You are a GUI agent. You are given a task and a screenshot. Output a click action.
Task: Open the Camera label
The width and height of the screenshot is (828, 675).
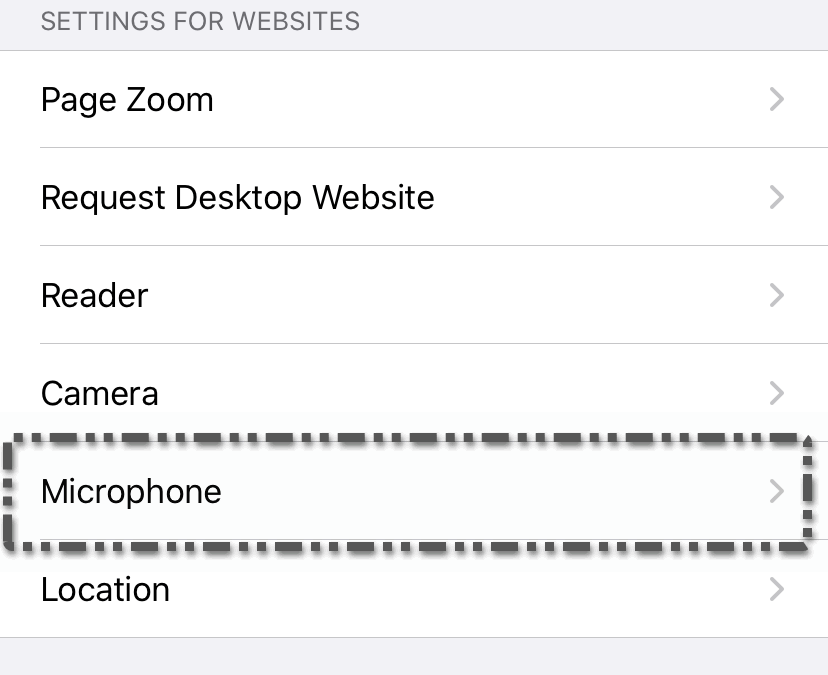(x=99, y=393)
